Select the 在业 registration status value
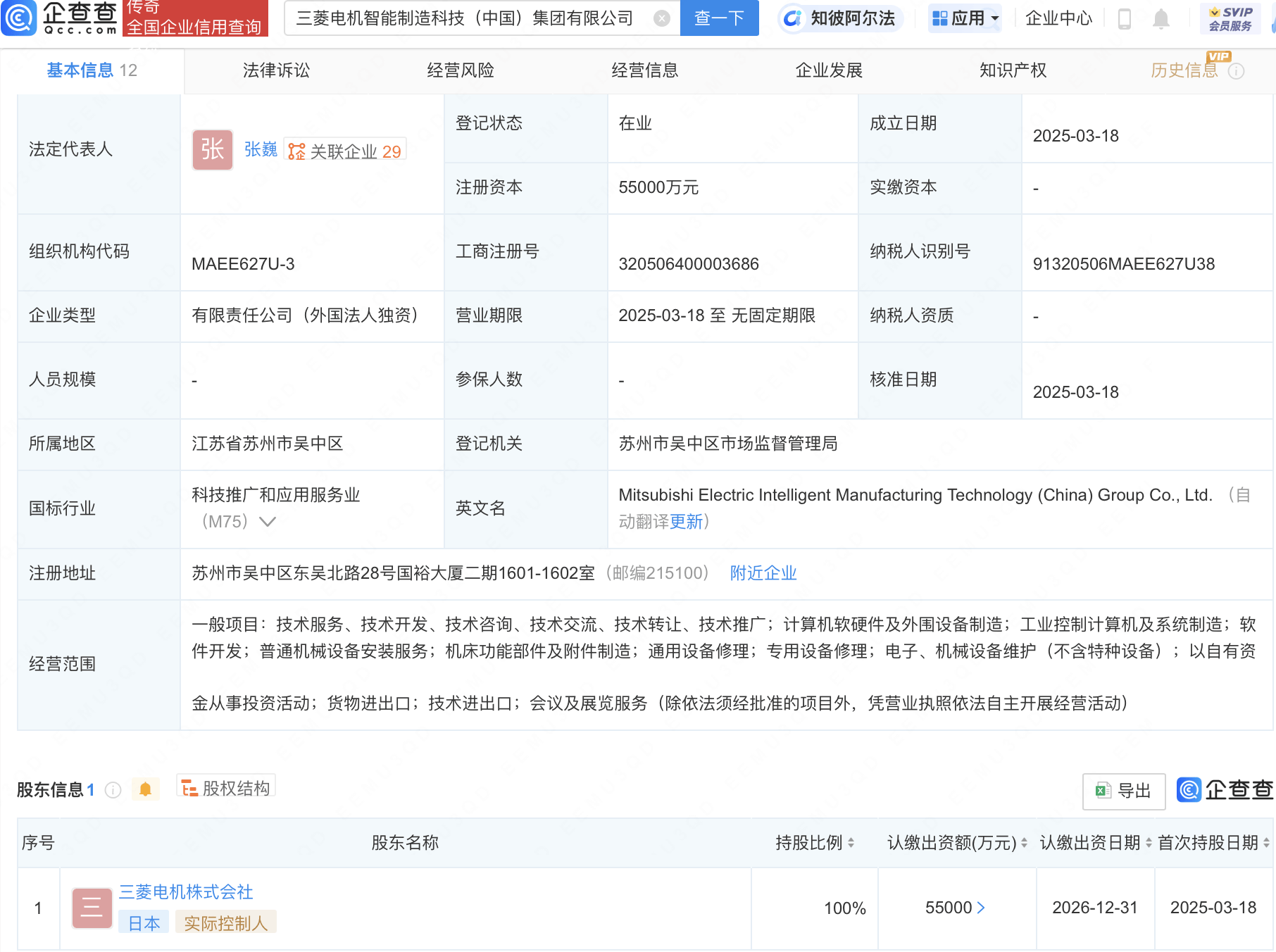Screen dimensions: 1276x952 click(x=635, y=123)
